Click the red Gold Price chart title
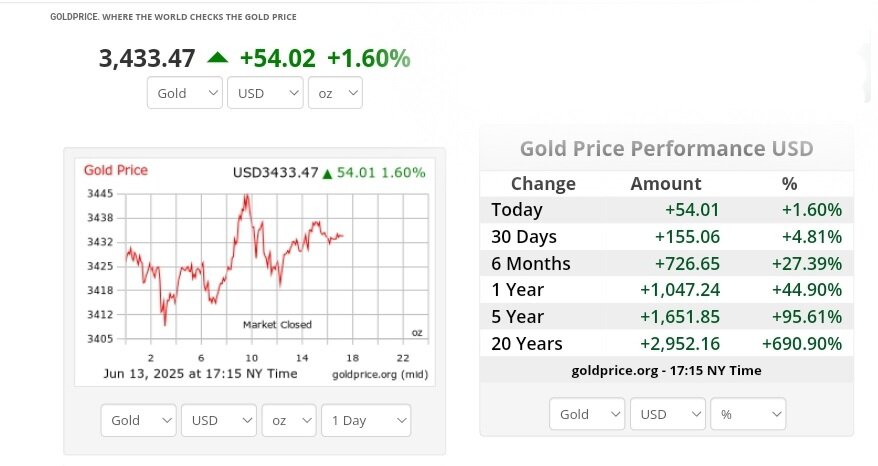 116,171
